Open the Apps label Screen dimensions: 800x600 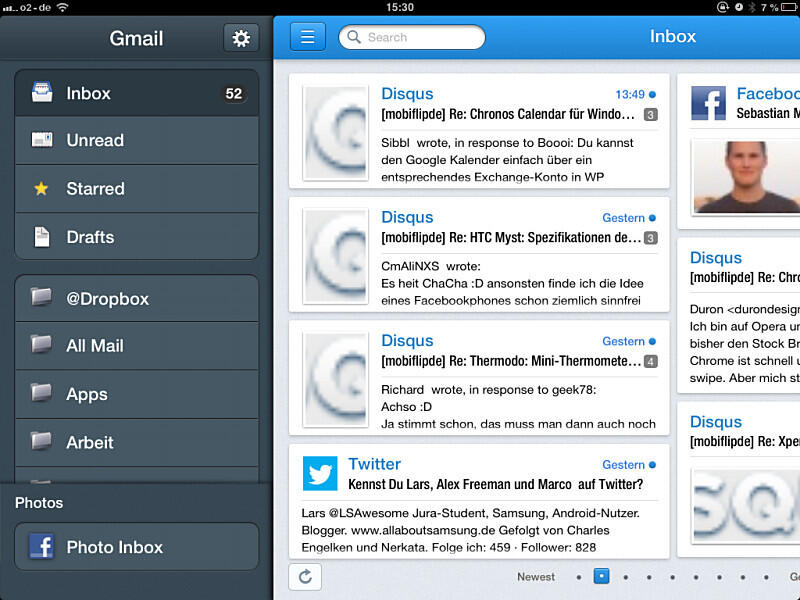pos(137,394)
